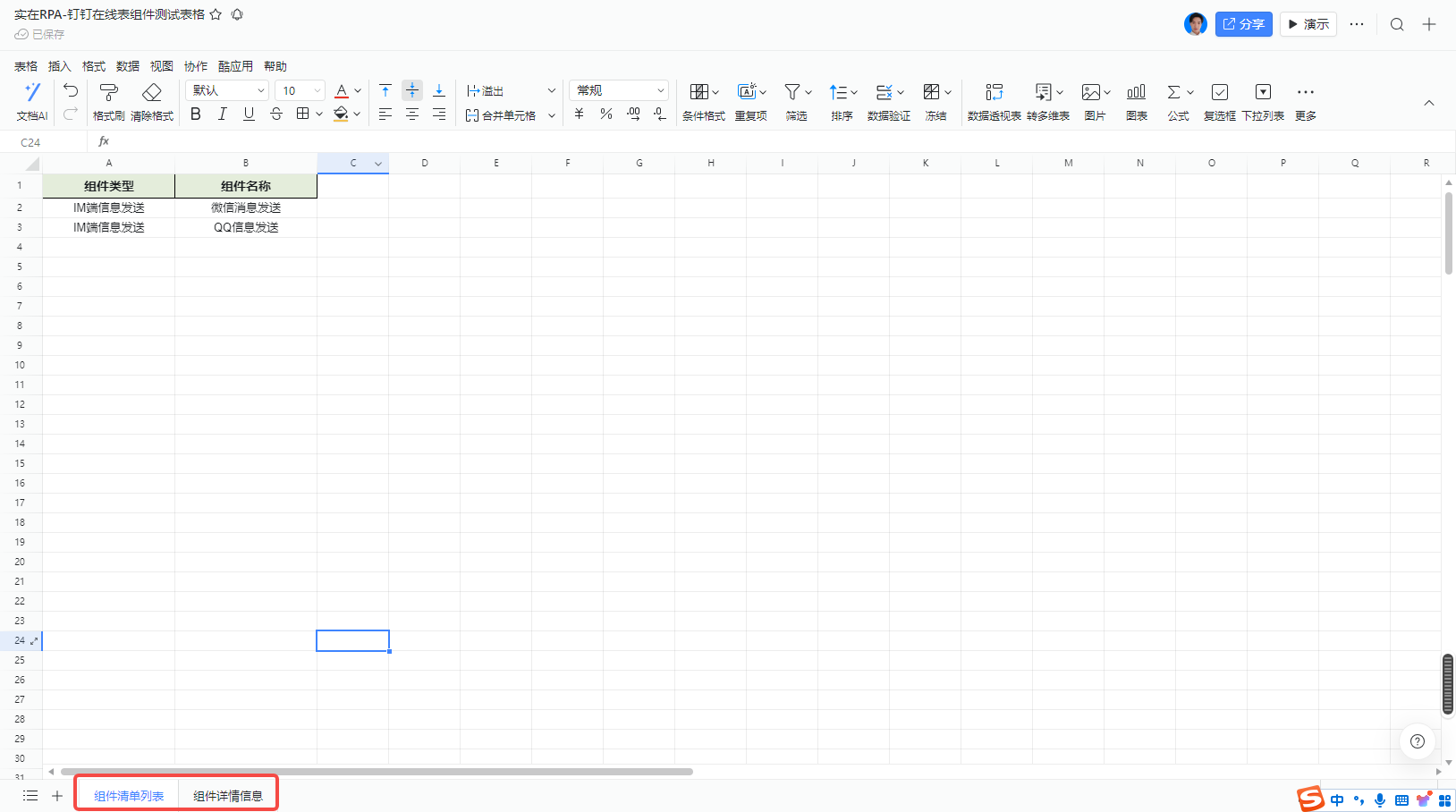
Task: Click the undo arrow icon
Action: 71,90
